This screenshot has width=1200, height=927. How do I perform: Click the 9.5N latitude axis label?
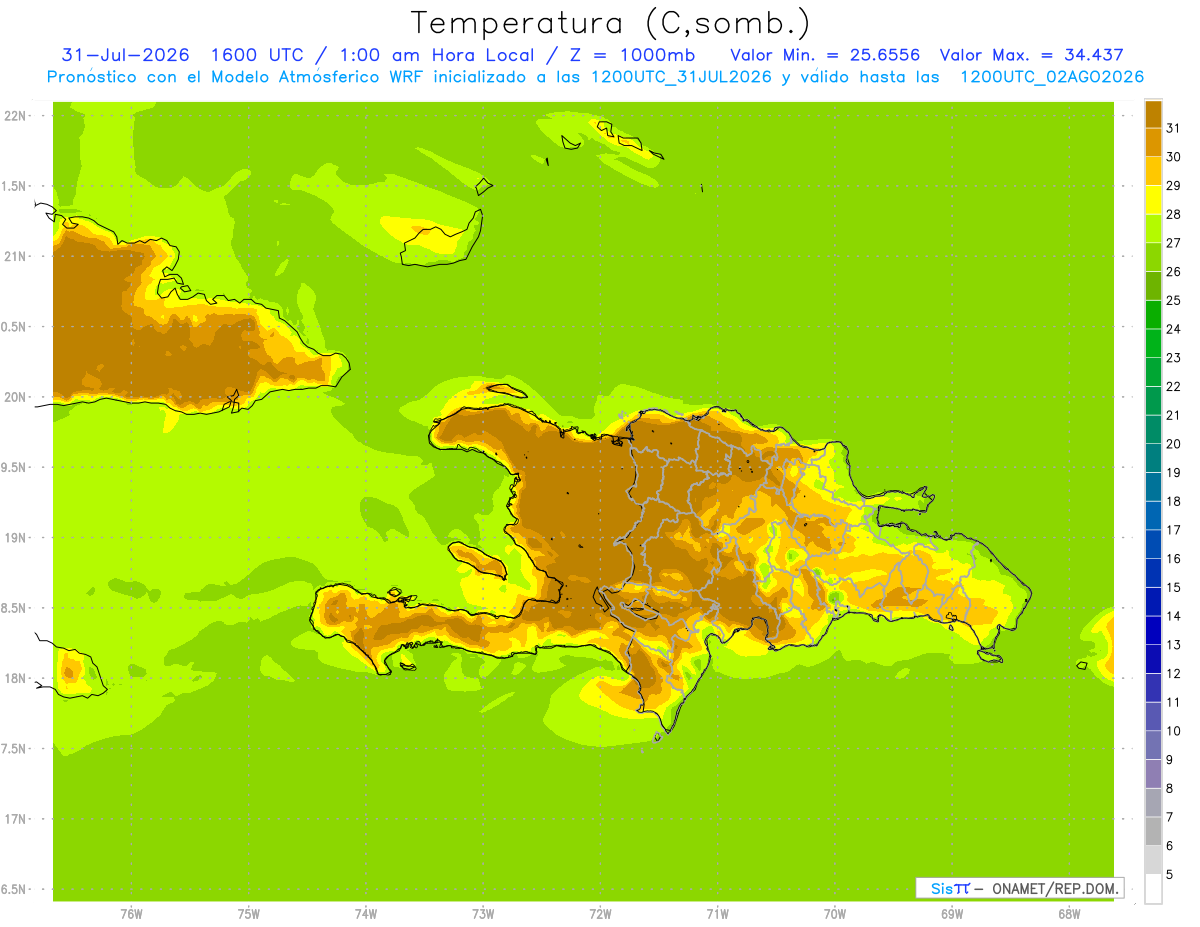[x=15, y=467]
